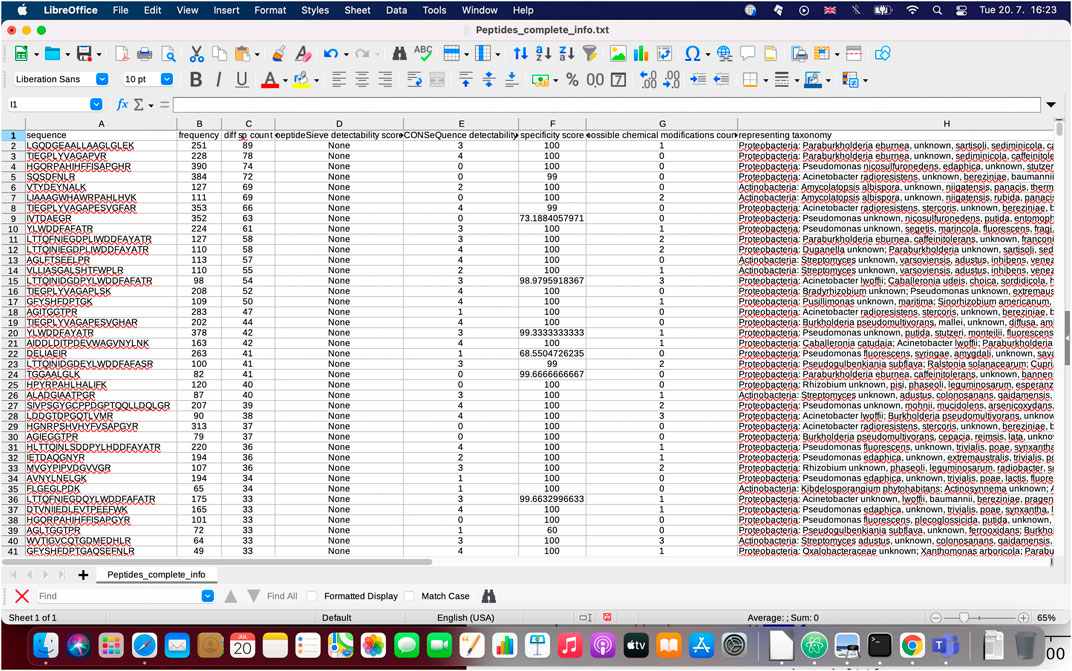Image resolution: width=1072 pixels, height=671 pixels.
Task: Click the AutoFilter funnel icon
Action: pos(590,54)
